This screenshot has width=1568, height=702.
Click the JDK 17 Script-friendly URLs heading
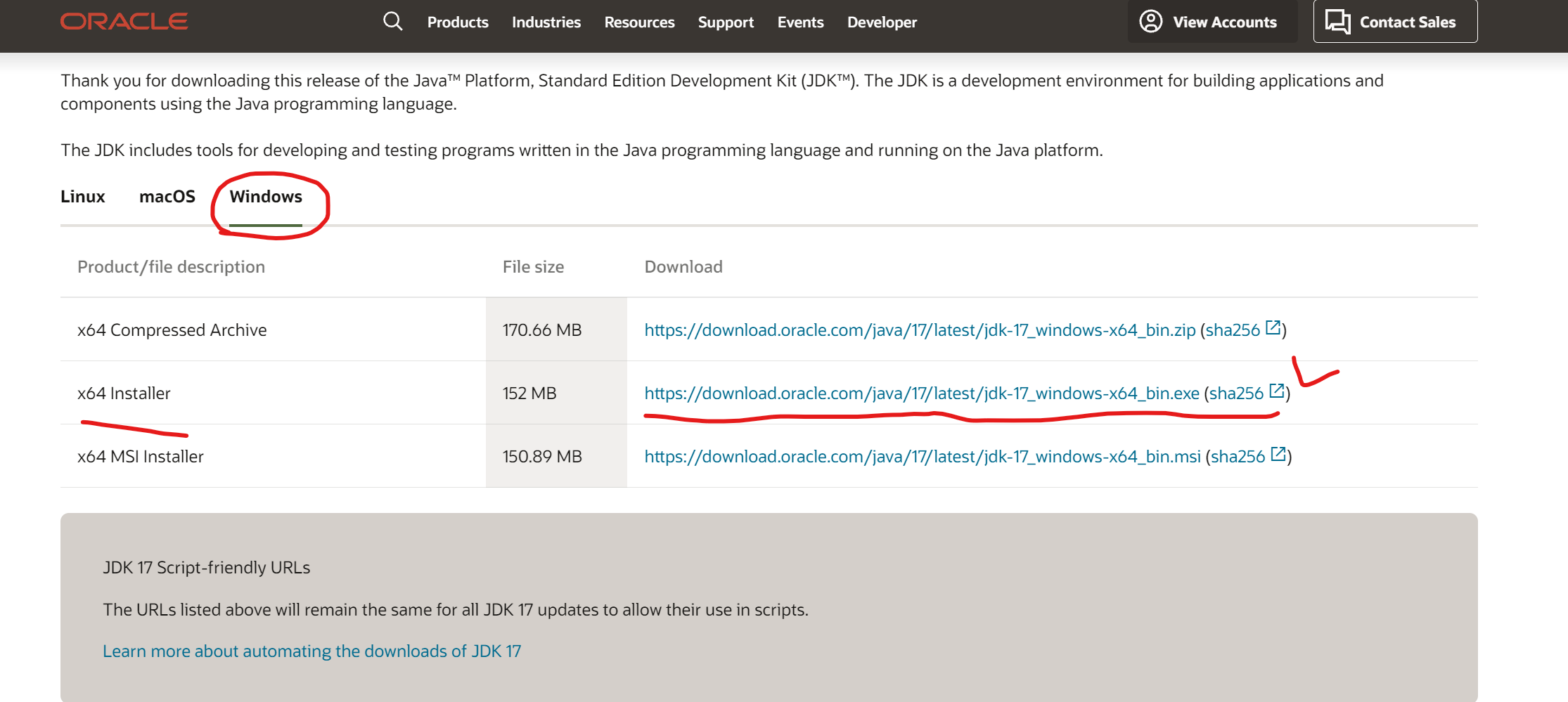coord(207,568)
